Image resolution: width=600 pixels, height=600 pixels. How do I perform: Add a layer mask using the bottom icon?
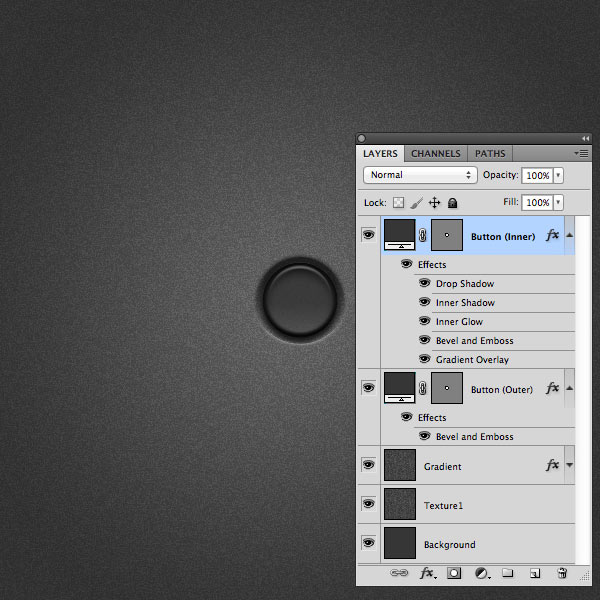[x=454, y=573]
